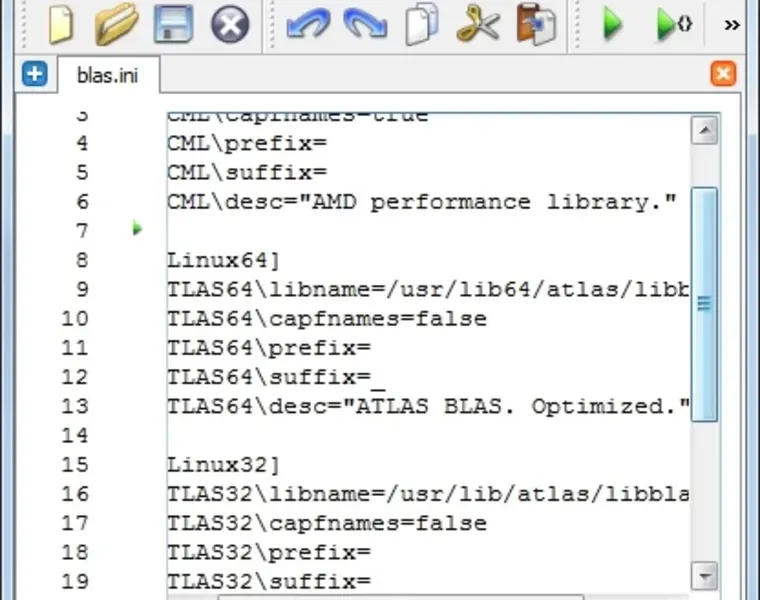
Task: Switch to the blas.ini tab
Action: 108,75
